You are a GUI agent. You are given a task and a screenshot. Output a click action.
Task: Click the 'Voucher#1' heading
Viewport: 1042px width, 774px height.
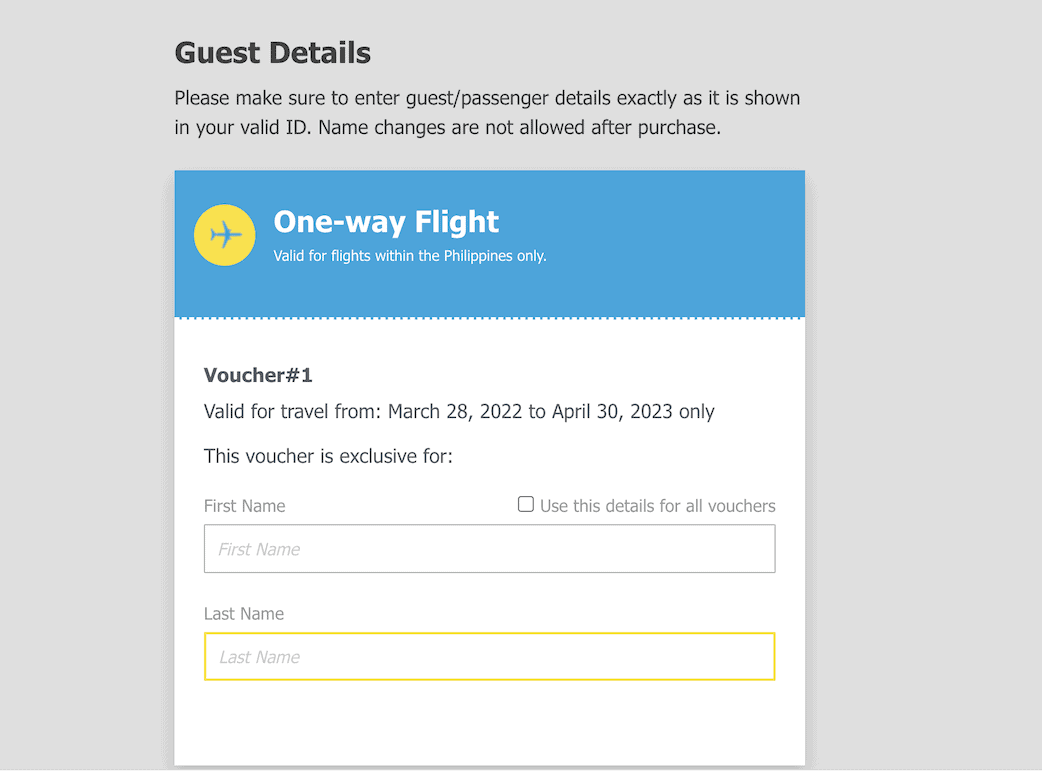[x=258, y=376]
